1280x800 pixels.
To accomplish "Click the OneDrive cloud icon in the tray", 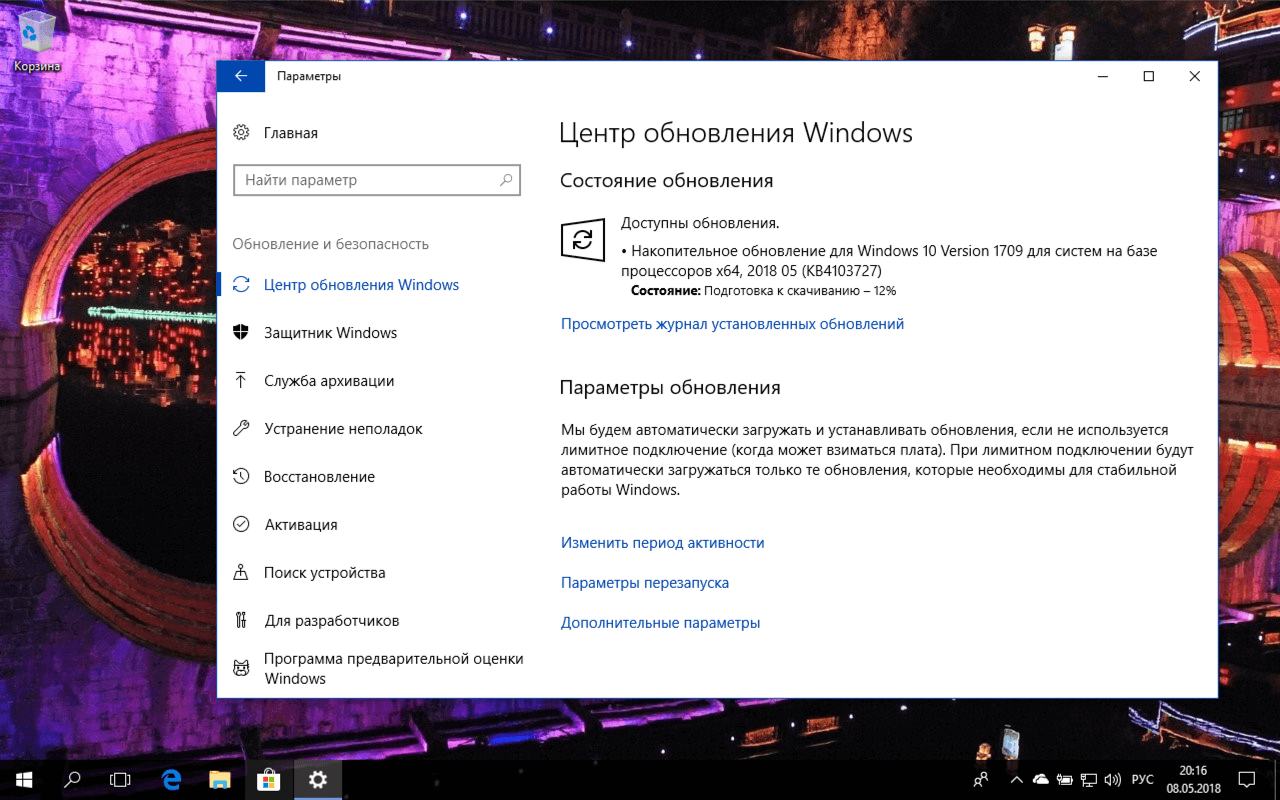I will click(x=1040, y=779).
